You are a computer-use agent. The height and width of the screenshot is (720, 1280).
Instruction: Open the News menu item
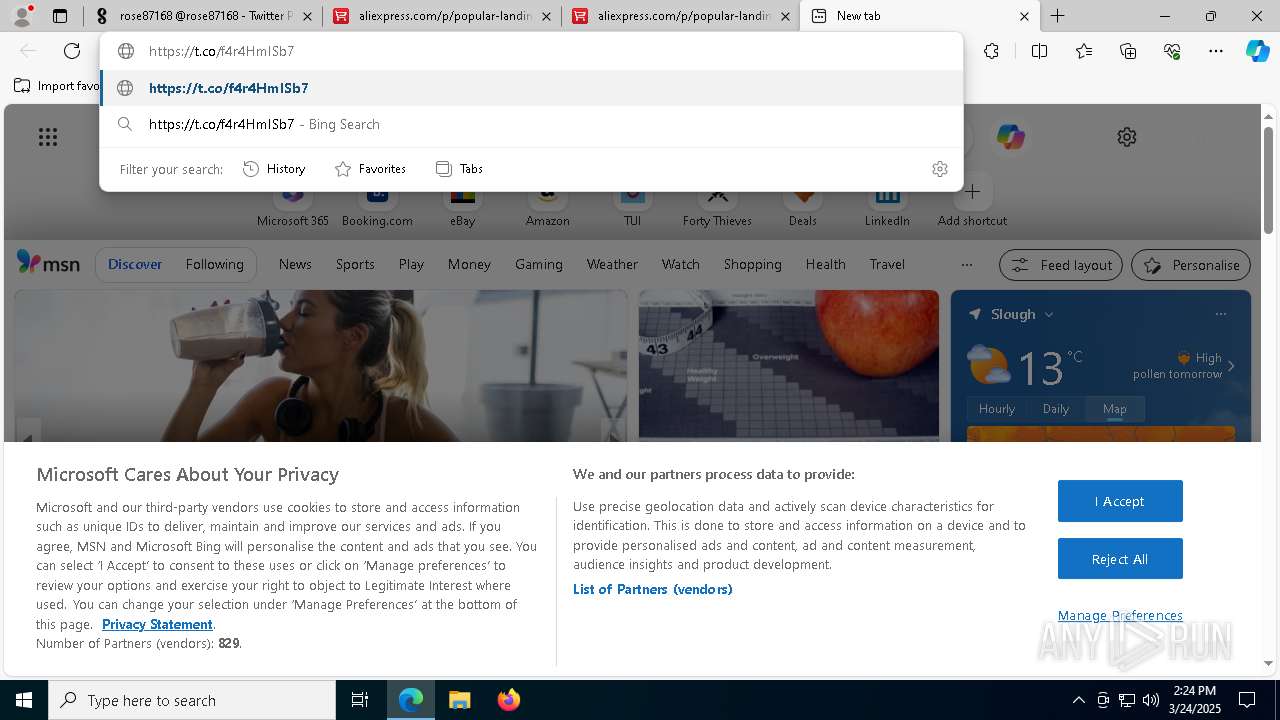pyautogui.click(x=295, y=264)
